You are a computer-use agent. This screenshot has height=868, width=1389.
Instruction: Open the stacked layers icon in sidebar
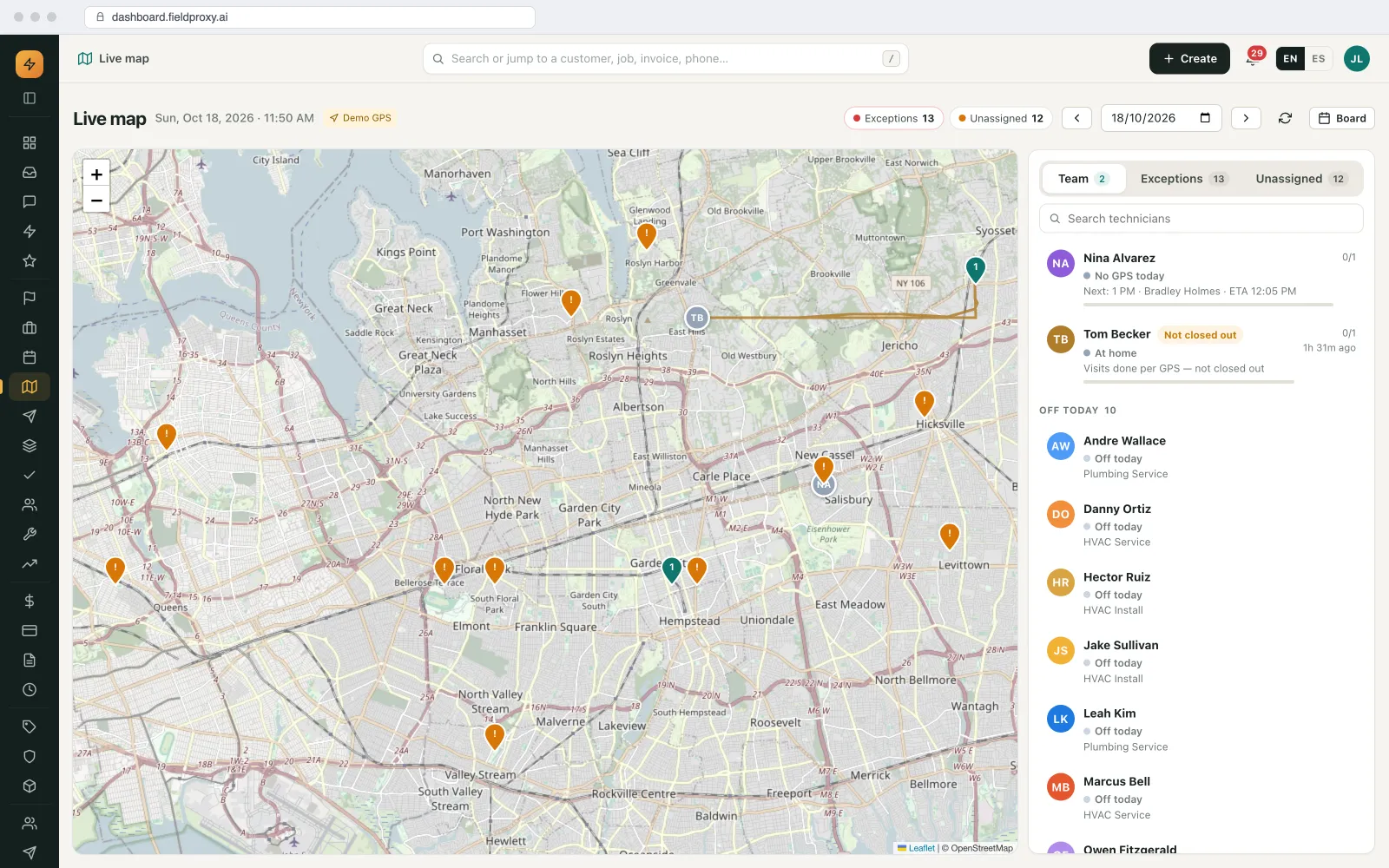30,445
